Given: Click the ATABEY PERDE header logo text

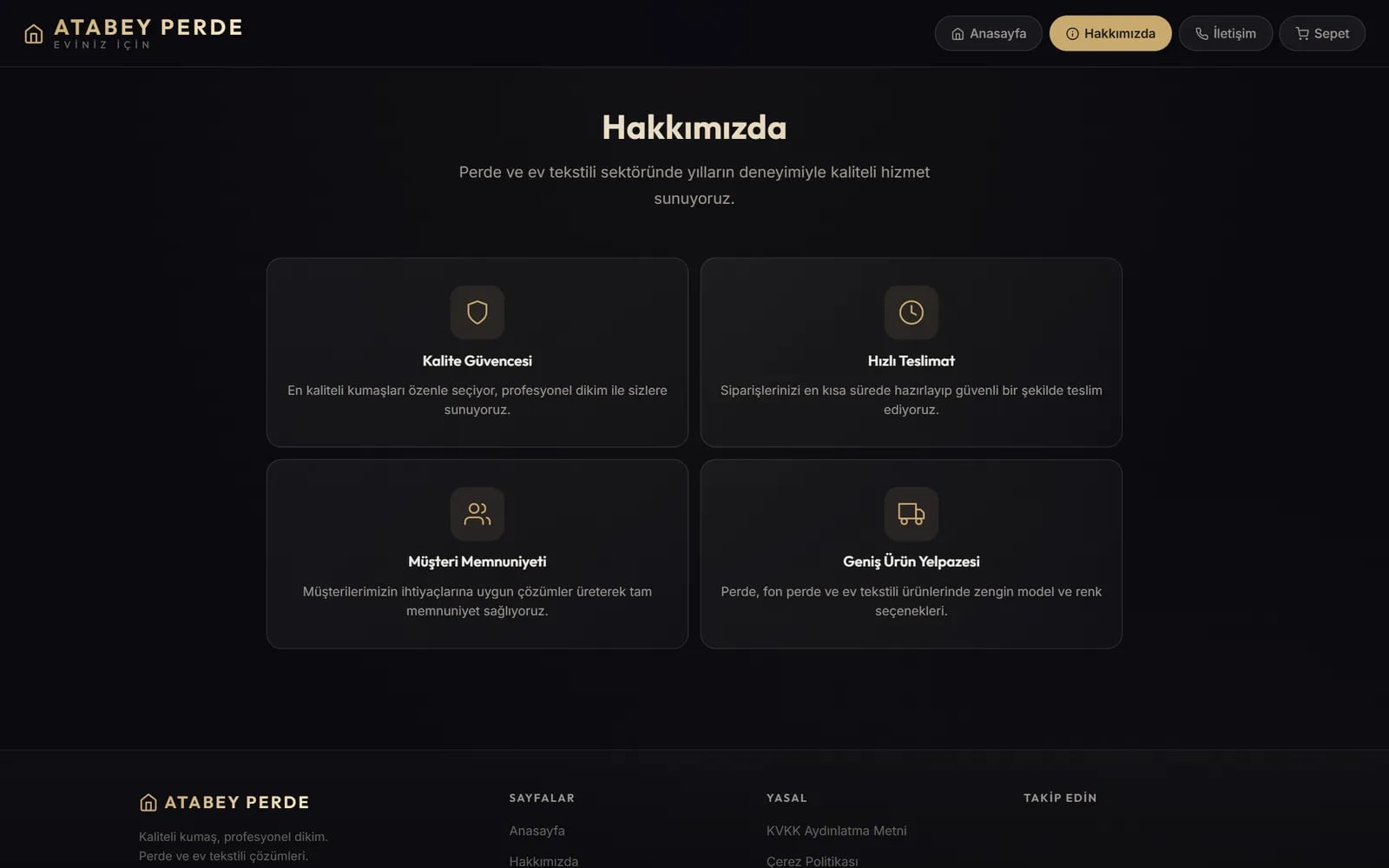Looking at the screenshot, I should click(148, 27).
